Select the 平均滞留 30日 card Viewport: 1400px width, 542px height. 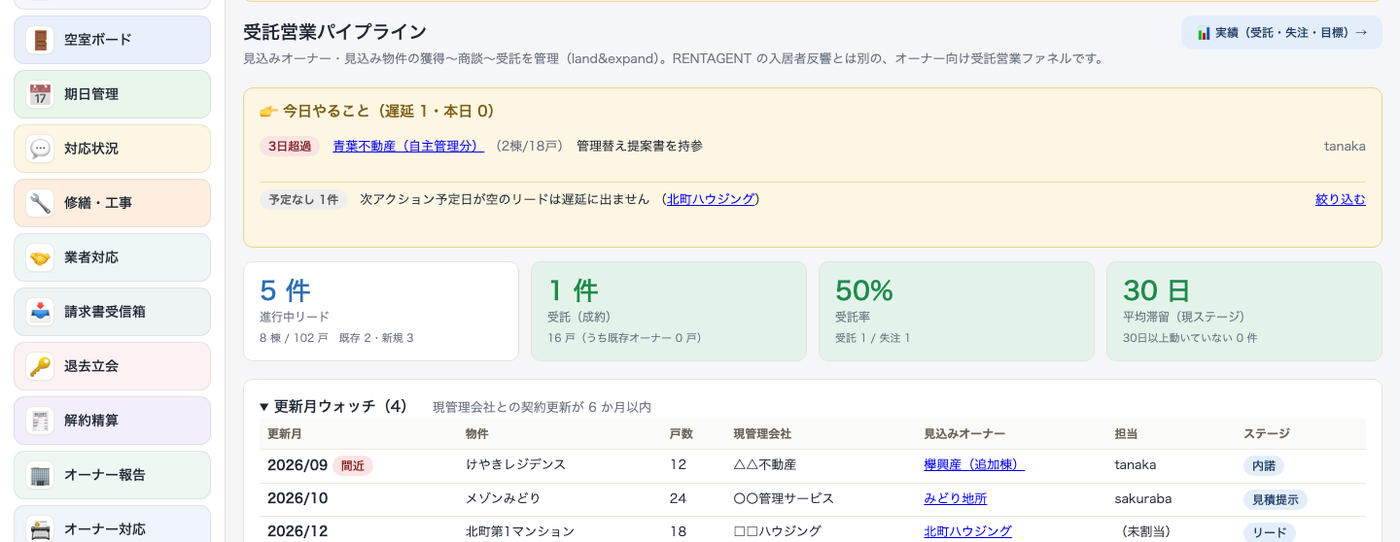pos(1244,311)
